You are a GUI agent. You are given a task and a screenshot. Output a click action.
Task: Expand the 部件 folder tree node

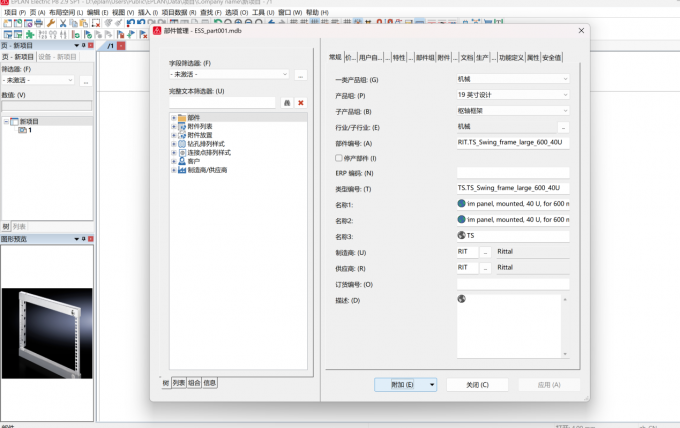[x=174, y=118]
